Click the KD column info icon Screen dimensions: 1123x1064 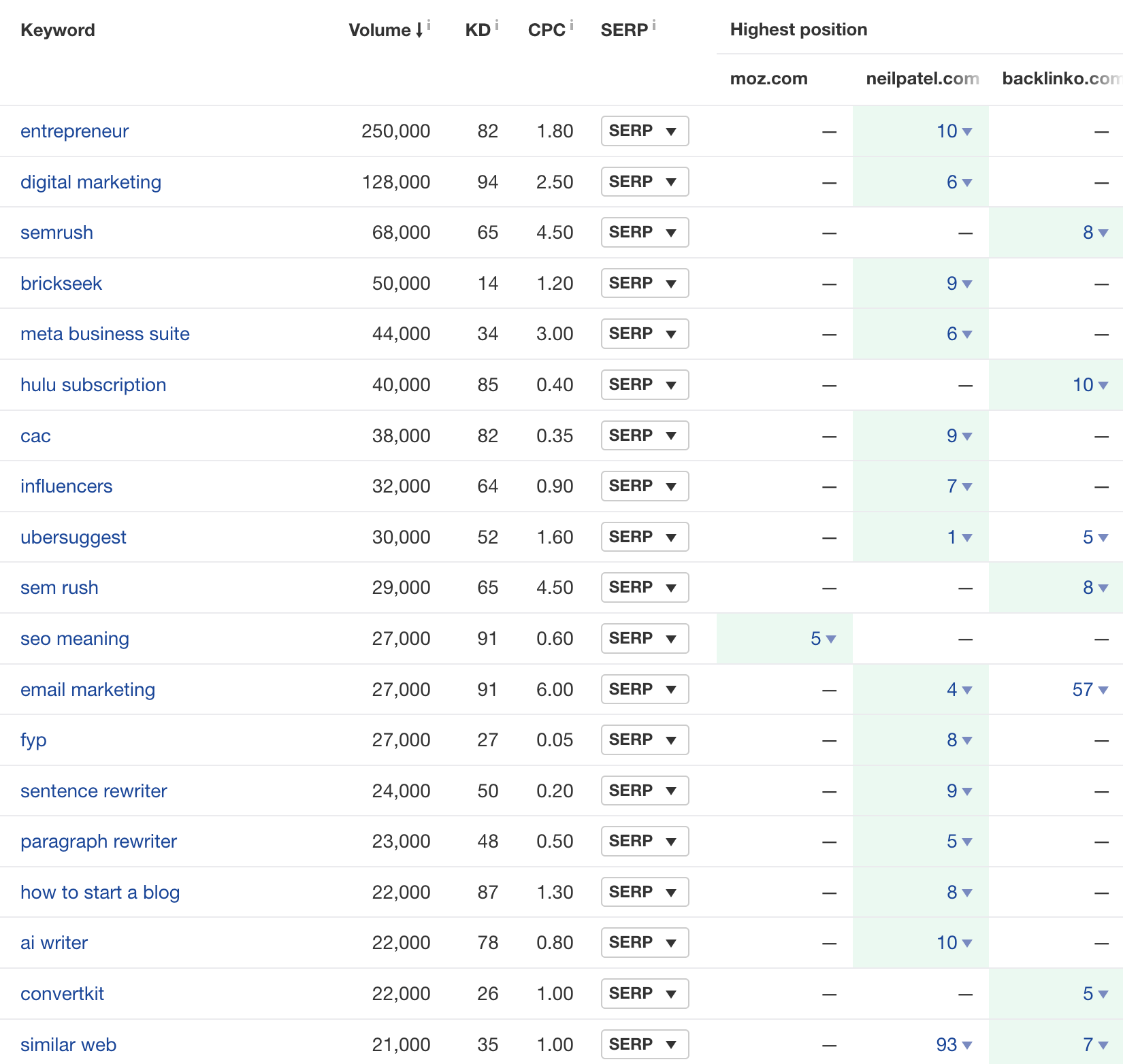[x=498, y=23]
